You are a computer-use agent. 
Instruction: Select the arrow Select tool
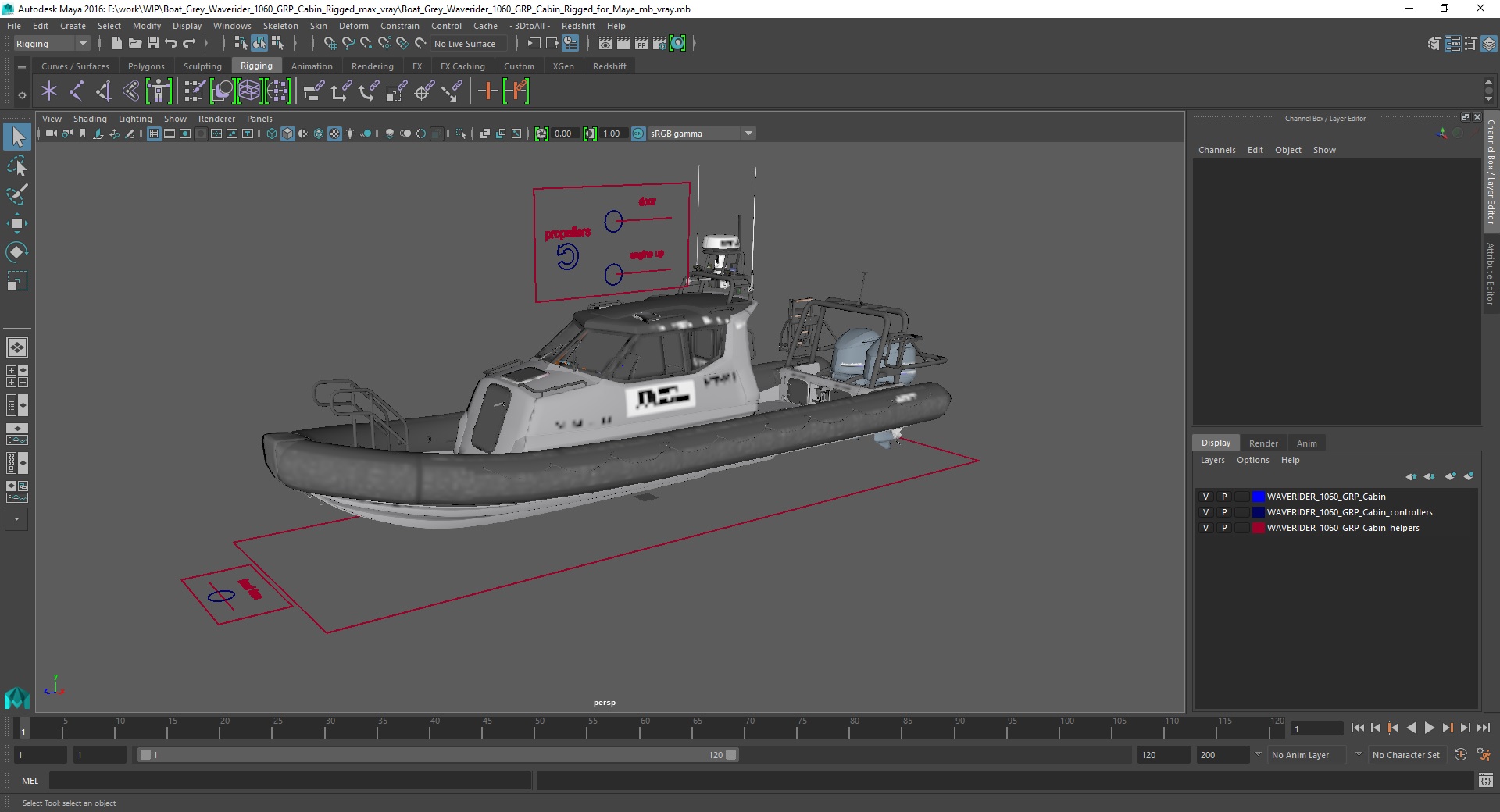pos(17,137)
